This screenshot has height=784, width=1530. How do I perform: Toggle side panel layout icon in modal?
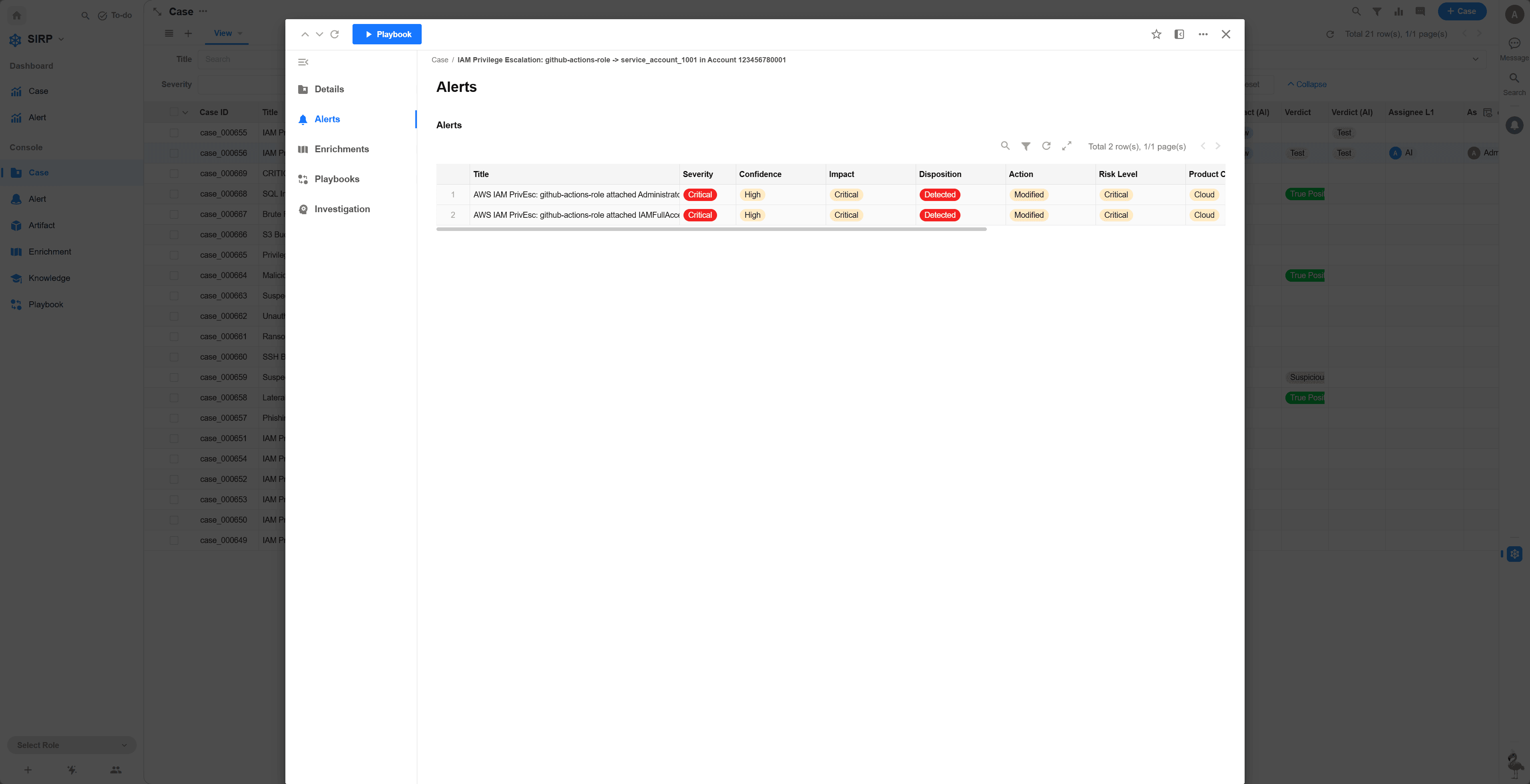[1179, 34]
